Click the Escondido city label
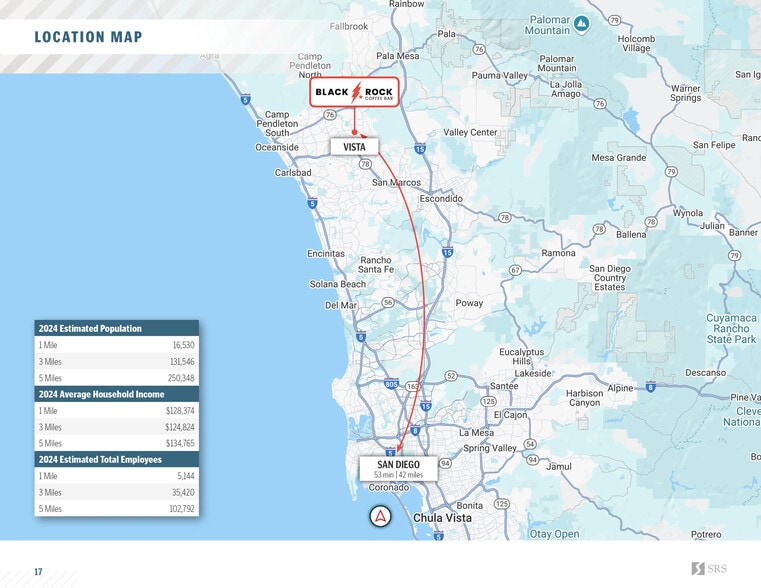Screen dimensions: 761x588 (440, 199)
